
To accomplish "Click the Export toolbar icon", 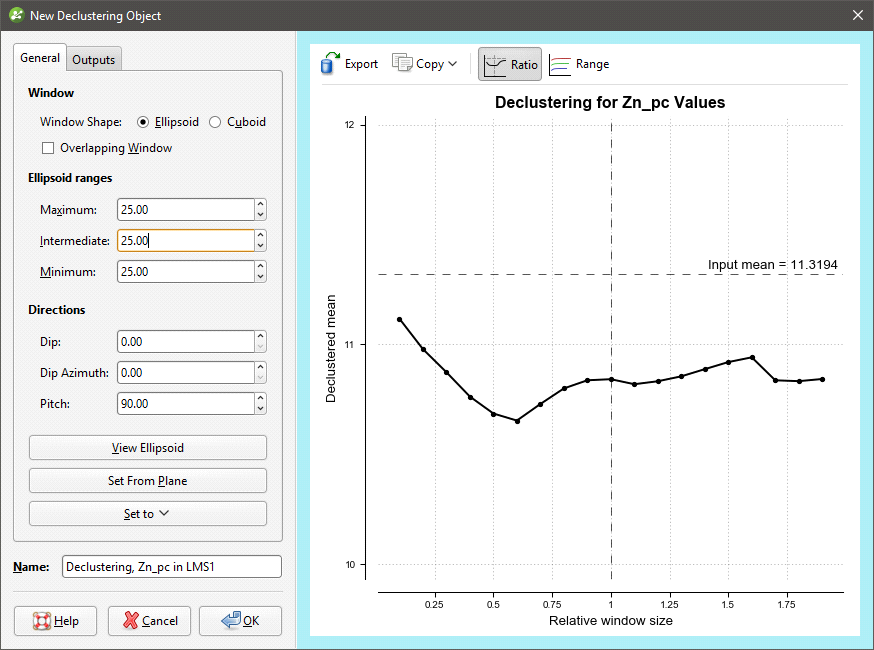I will click(331, 64).
